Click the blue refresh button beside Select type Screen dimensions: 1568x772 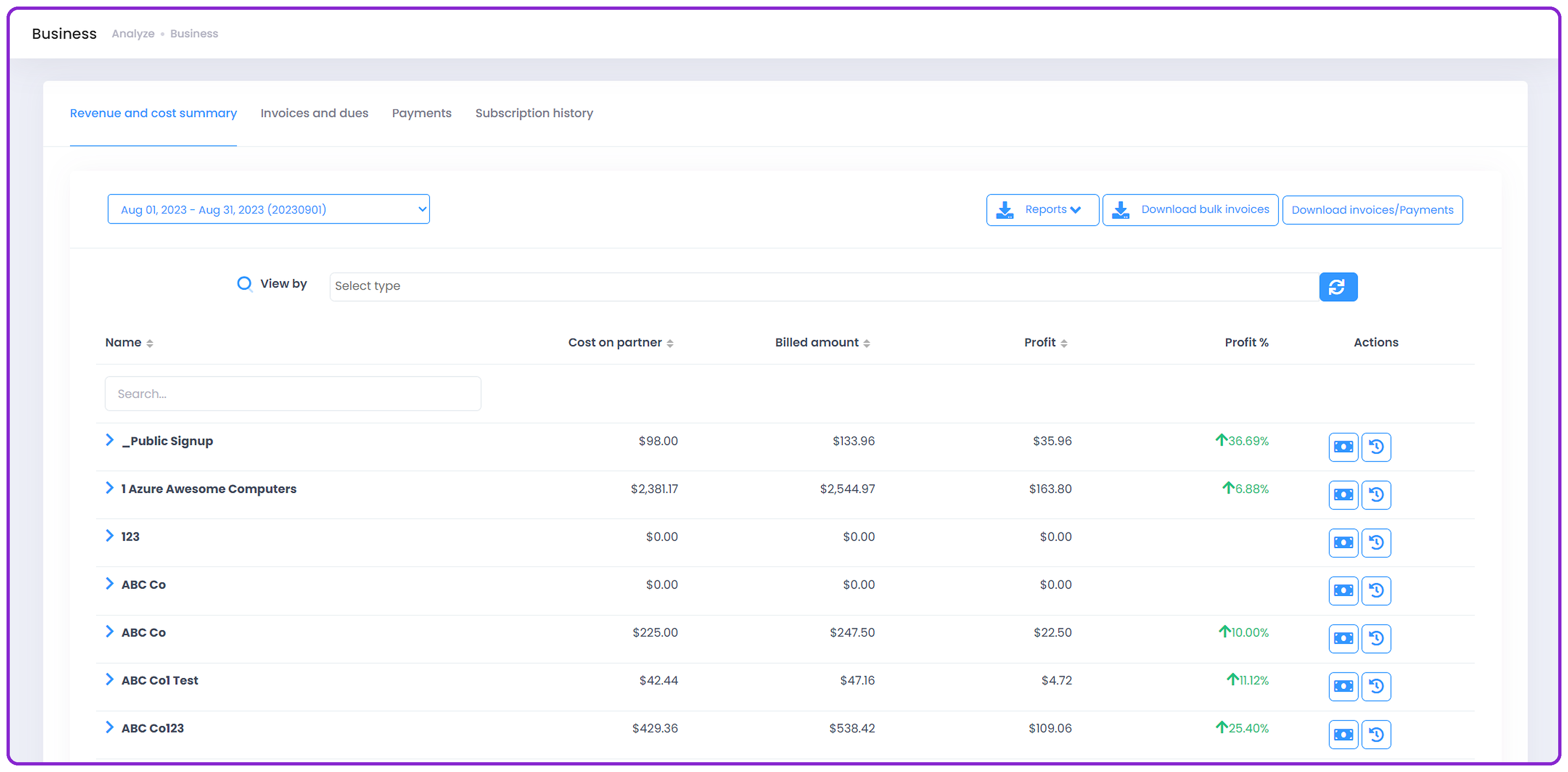[1338, 287]
